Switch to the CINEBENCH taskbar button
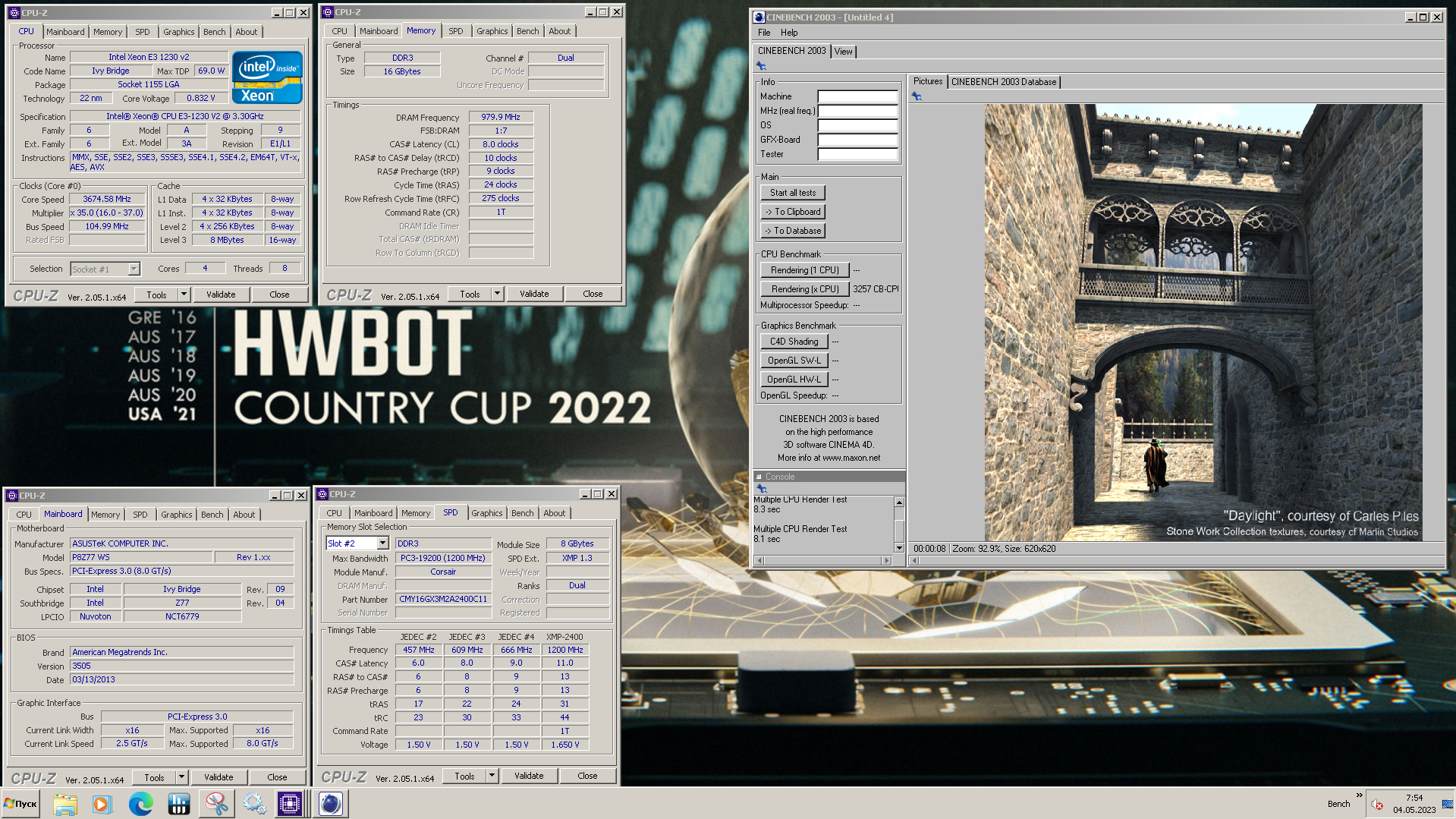 (x=331, y=804)
